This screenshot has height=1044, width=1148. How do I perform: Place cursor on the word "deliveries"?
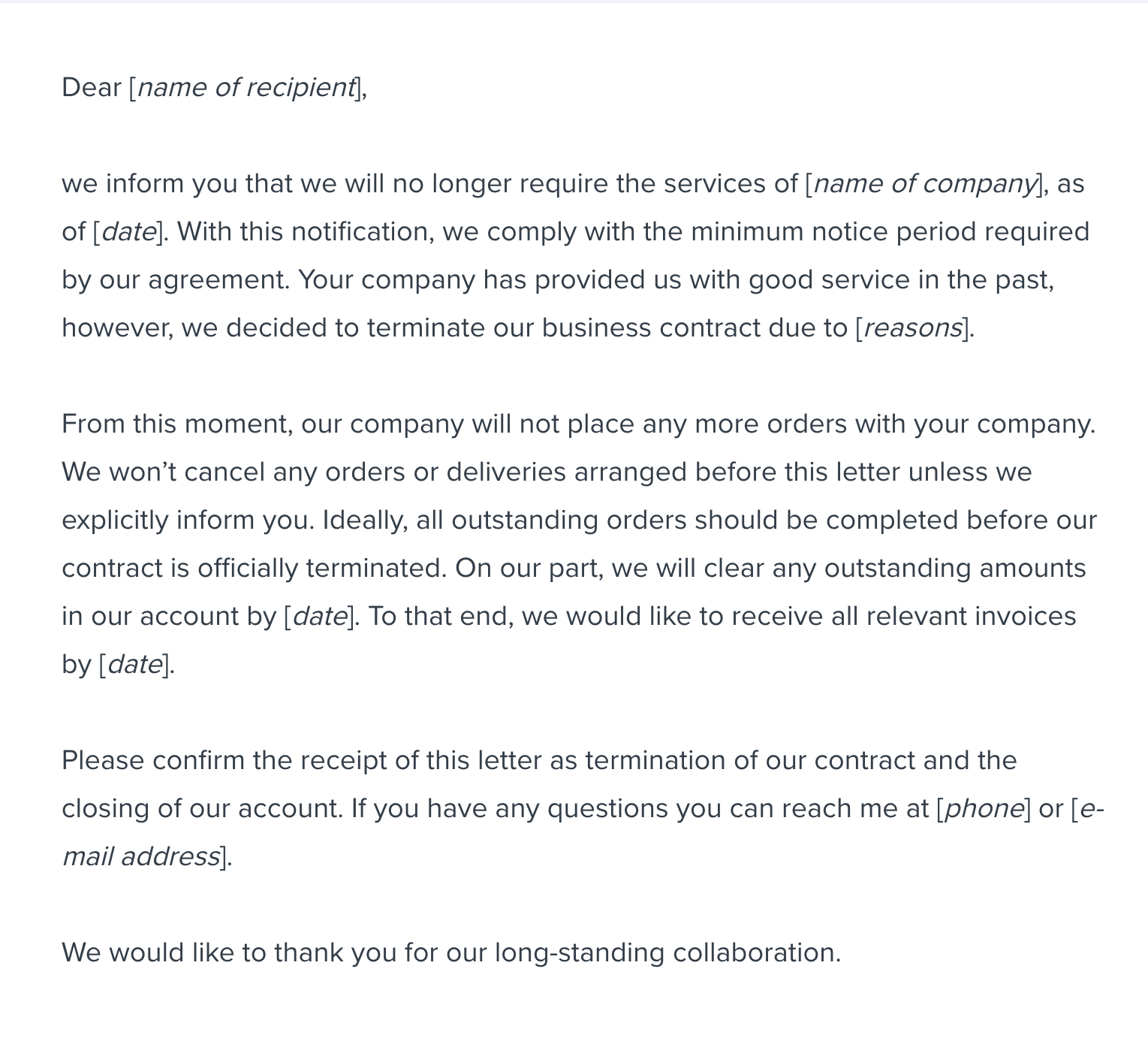click(x=506, y=472)
